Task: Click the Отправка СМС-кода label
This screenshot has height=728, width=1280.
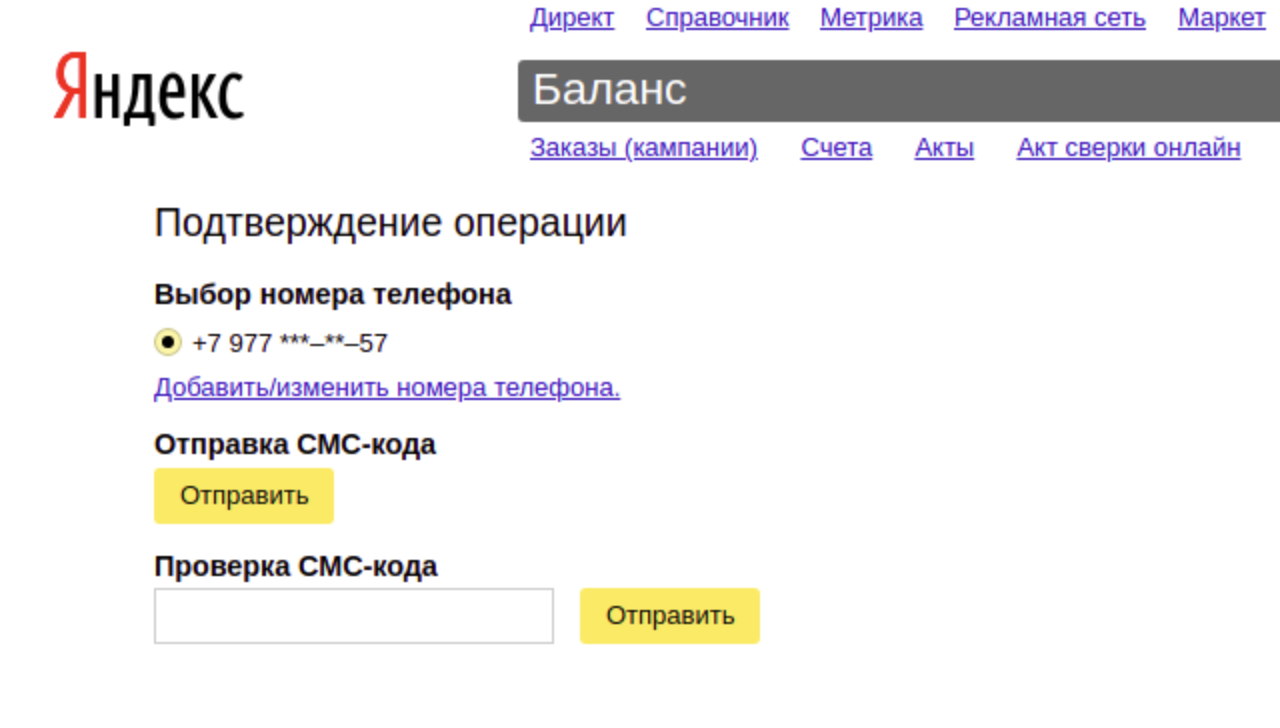Action: 295,445
